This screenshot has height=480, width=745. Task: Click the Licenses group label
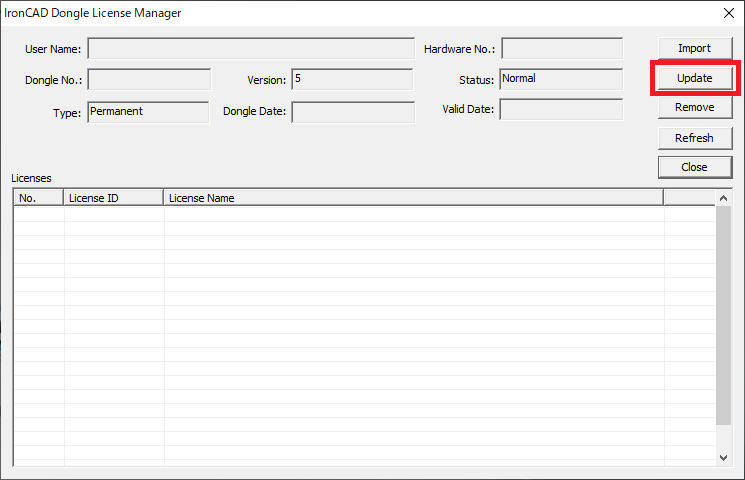click(x=31, y=178)
